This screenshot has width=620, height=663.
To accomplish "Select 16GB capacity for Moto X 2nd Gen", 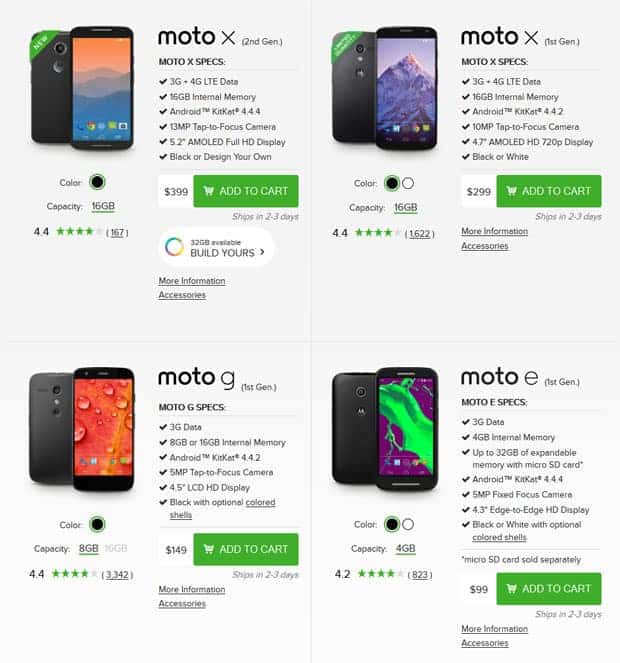I will coord(103,206).
